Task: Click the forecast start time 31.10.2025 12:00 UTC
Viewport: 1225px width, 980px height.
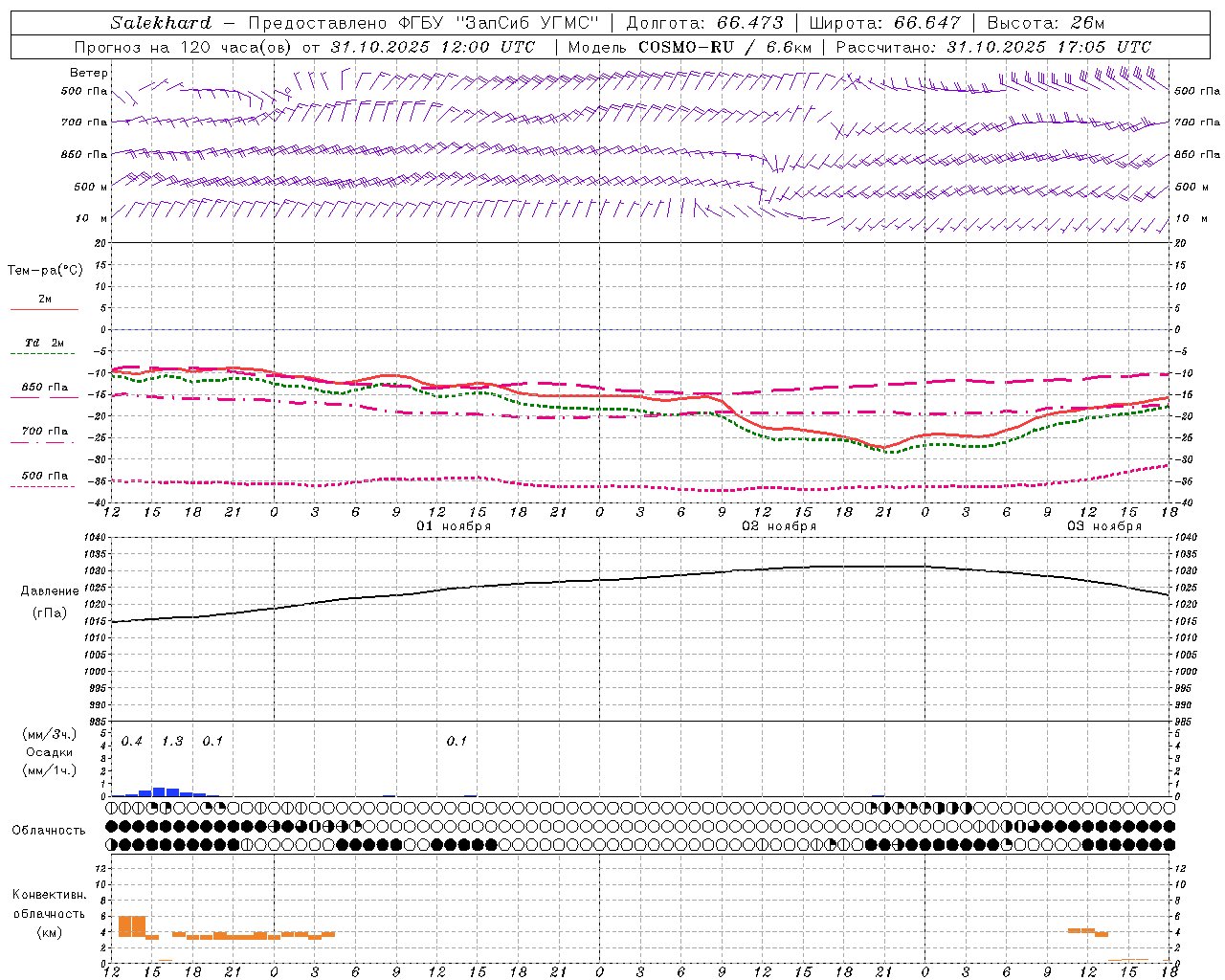Action: point(433,47)
